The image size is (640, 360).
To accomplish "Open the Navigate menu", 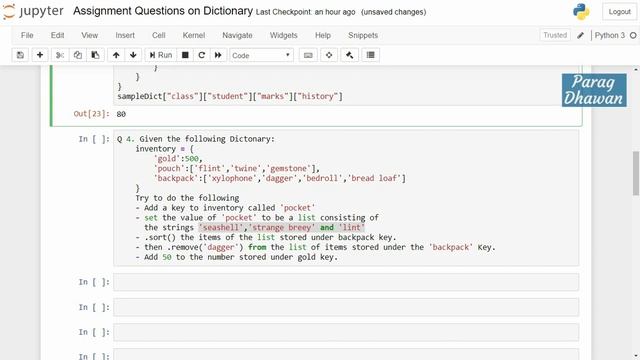I will pyautogui.click(x=237, y=36).
